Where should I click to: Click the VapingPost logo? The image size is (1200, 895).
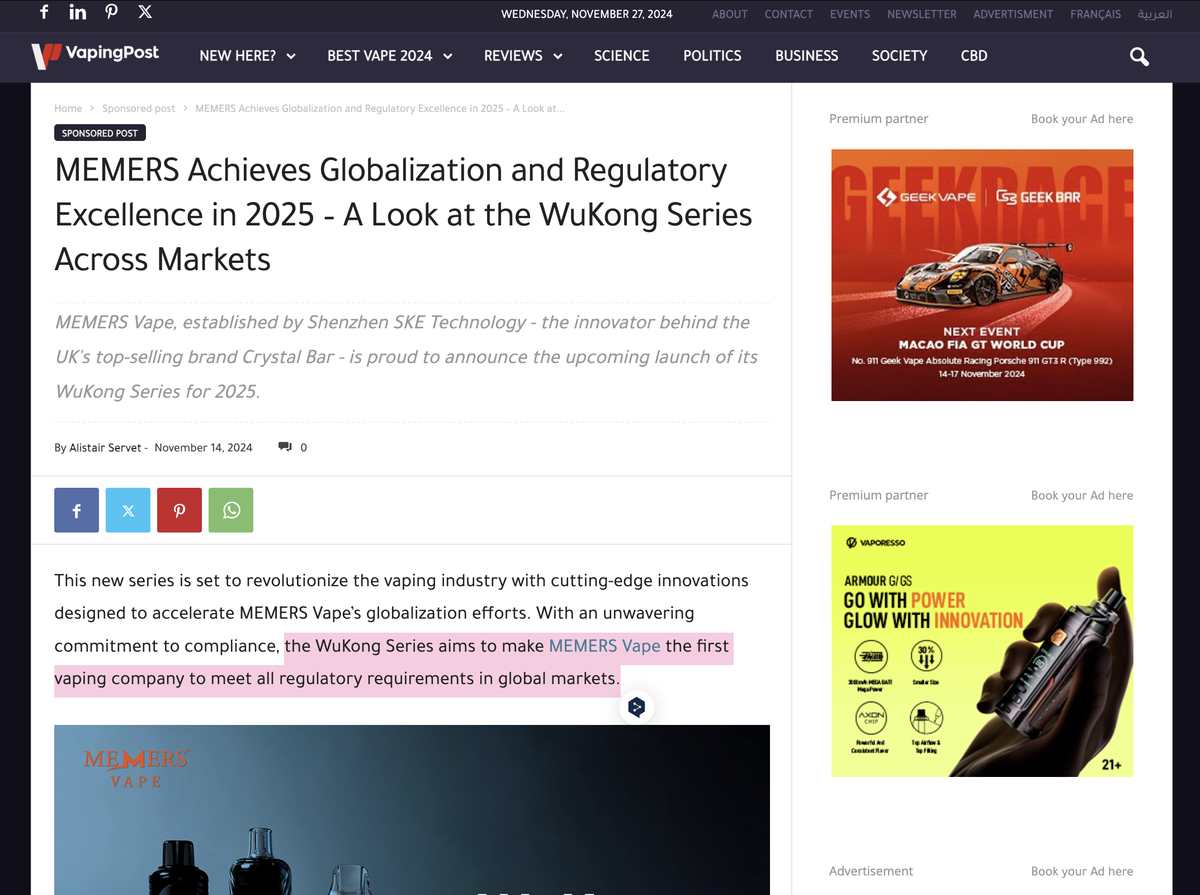(95, 55)
